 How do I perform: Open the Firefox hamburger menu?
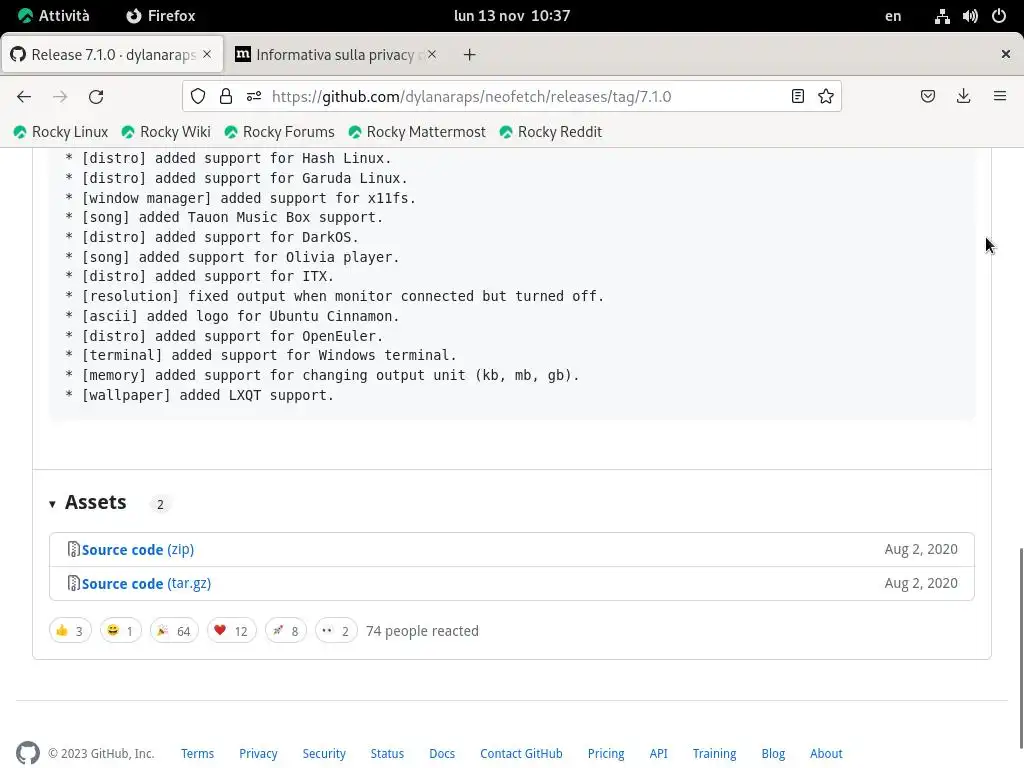[1000, 97]
